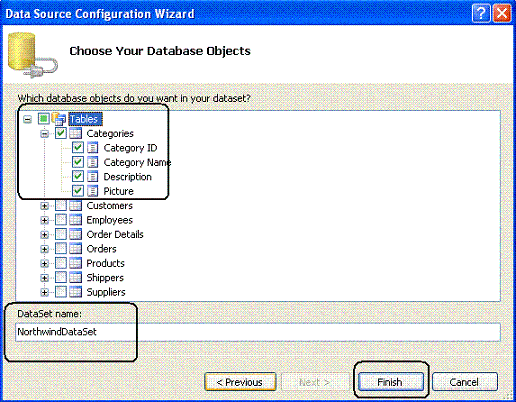Collapse the Categories tree node
Image resolution: width=516 pixels, height=402 pixels.
coord(44,134)
